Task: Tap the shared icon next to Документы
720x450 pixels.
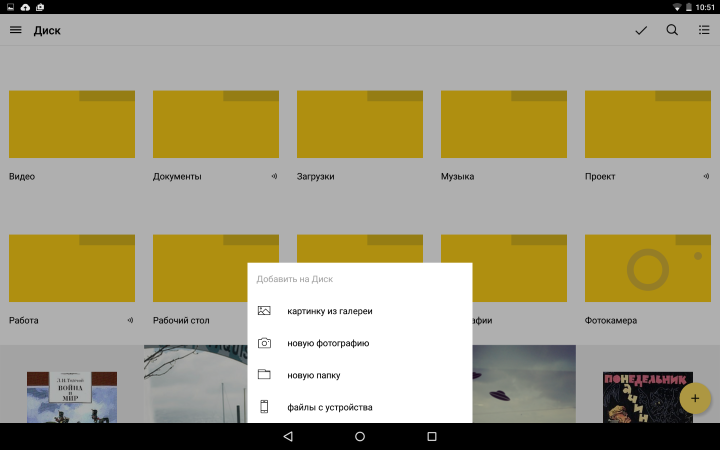Action: (274, 176)
